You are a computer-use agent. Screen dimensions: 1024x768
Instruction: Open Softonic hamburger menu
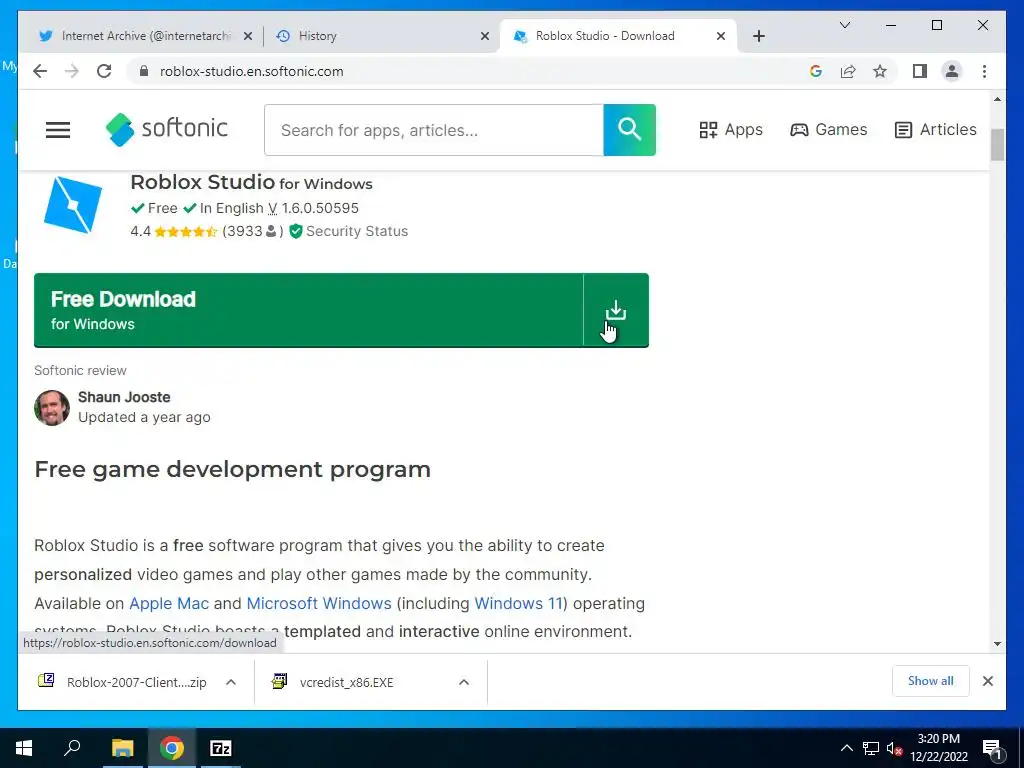(x=57, y=130)
